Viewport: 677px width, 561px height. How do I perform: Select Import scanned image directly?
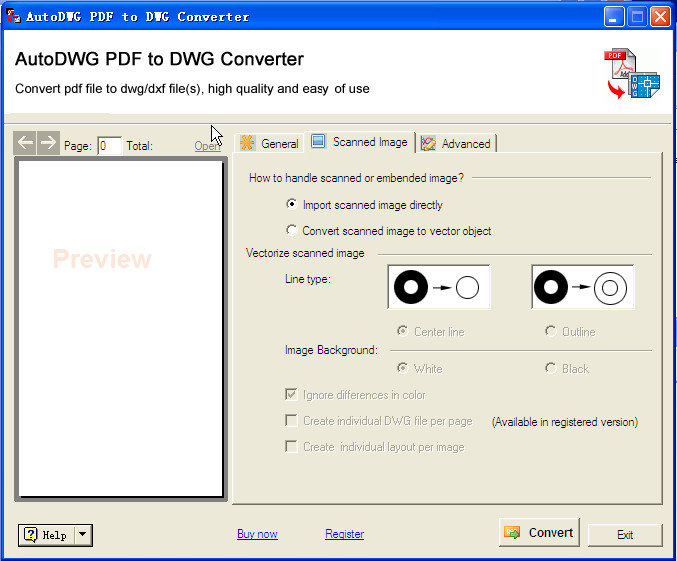364,205
